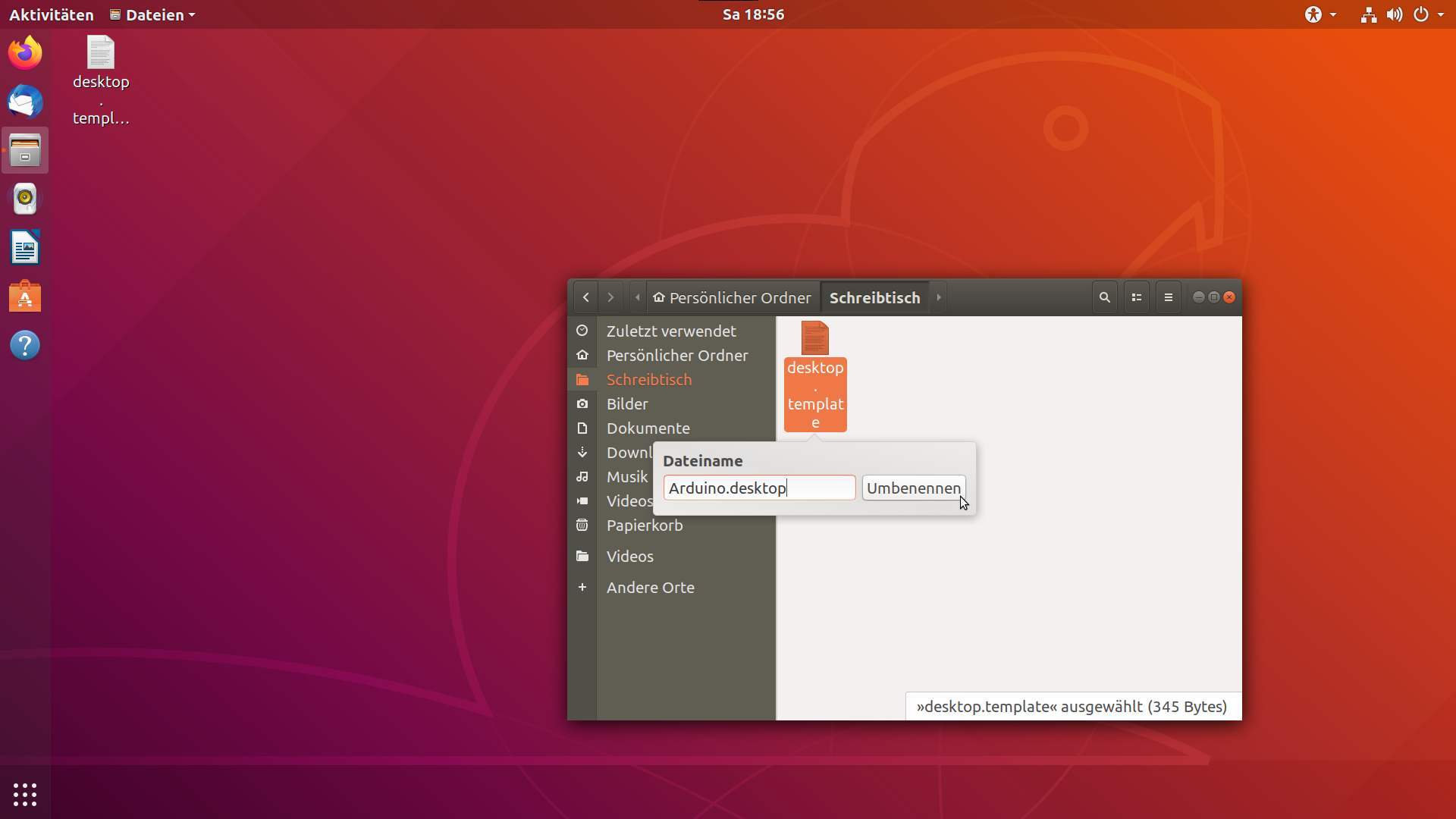Viewport: 1456px width, 819px height.
Task: Toggle list/grid view in Files
Action: point(1137,297)
